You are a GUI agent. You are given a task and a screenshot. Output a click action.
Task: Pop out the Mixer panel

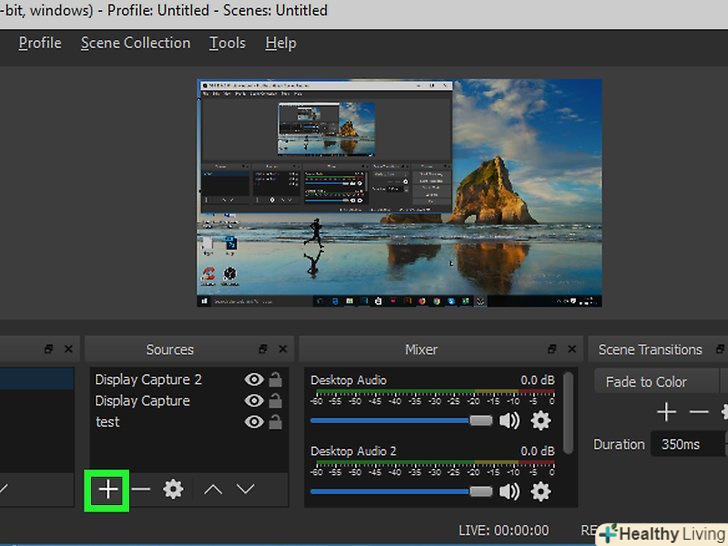(552, 349)
